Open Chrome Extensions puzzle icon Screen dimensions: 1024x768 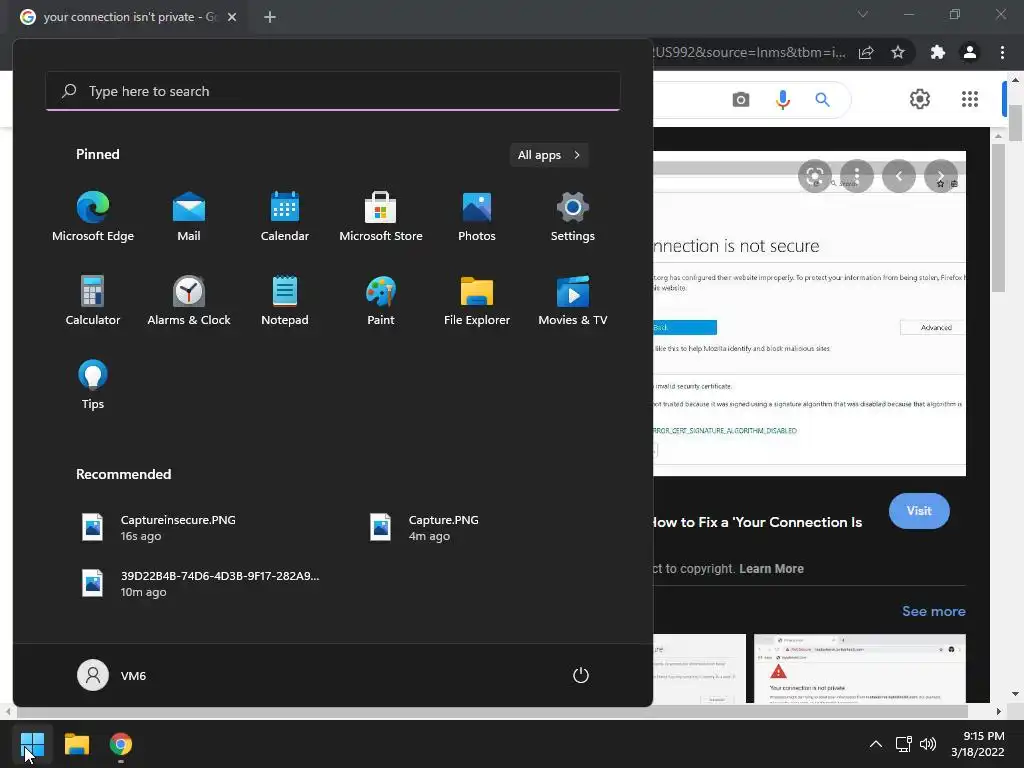[938, 52]
